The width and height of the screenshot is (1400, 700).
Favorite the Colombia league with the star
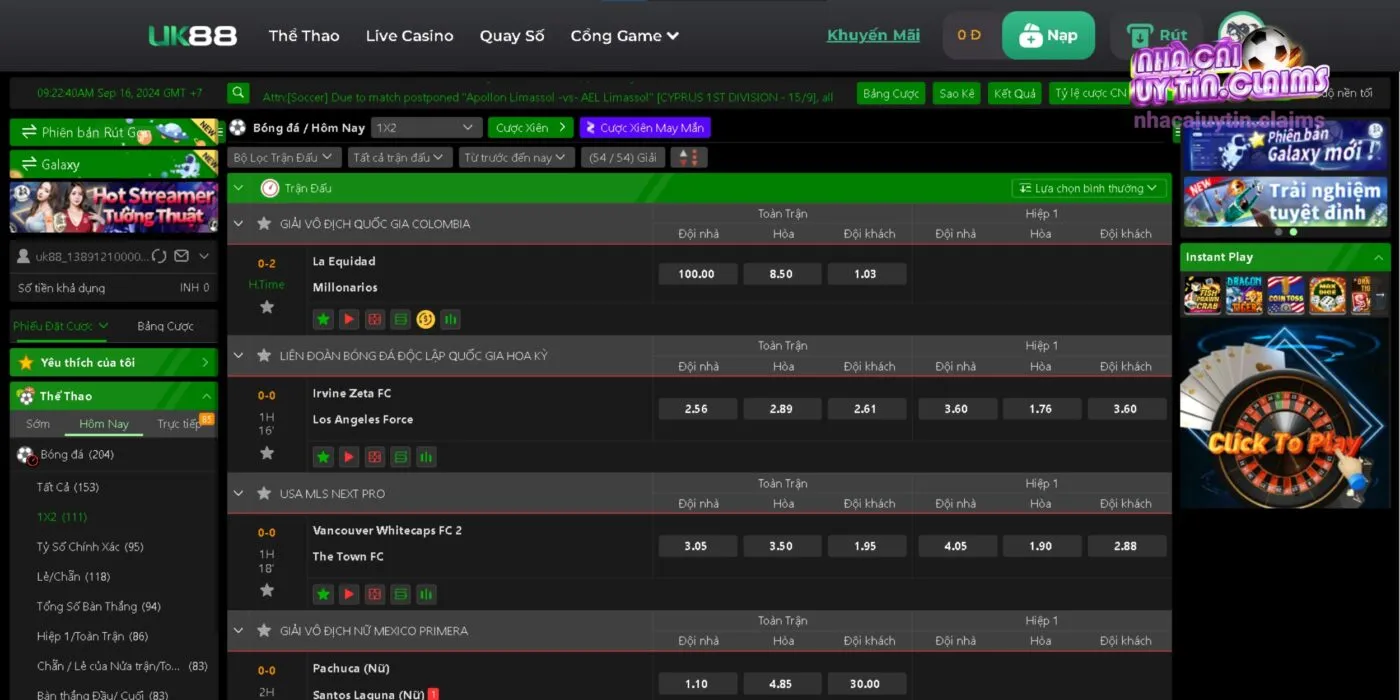264,223
